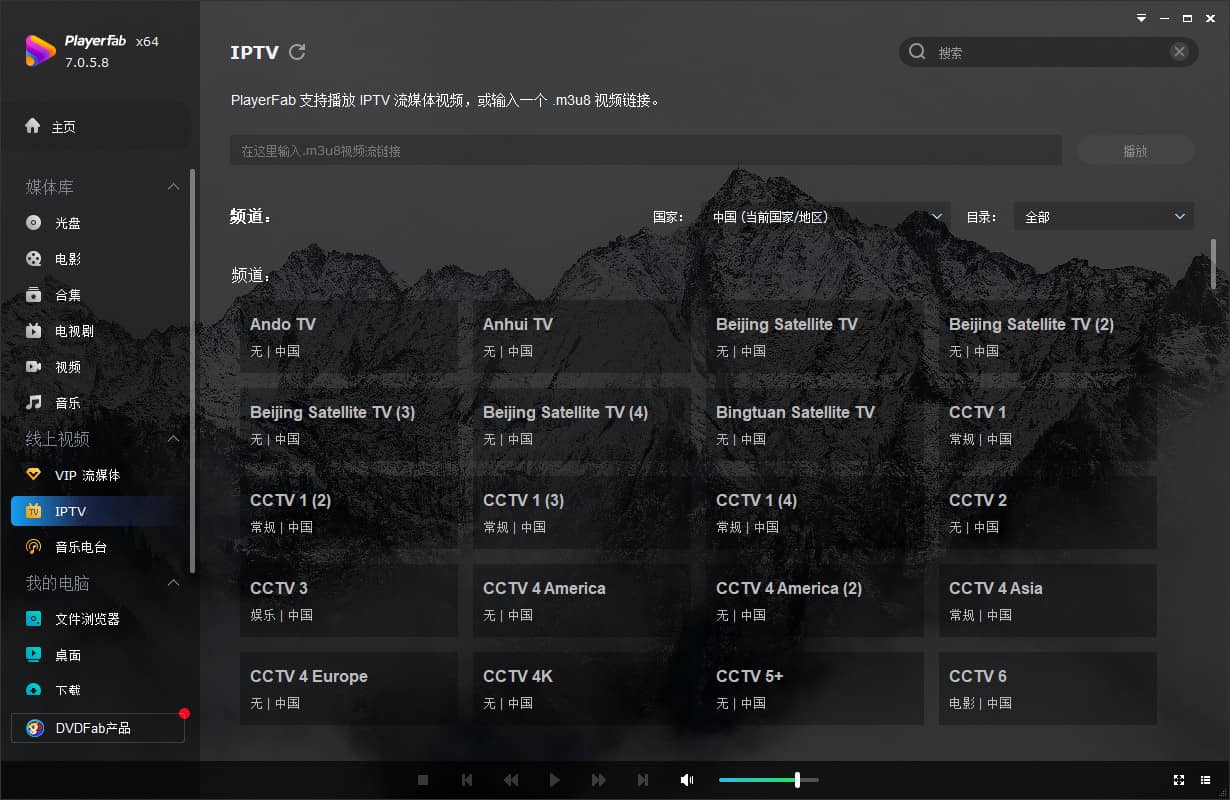Collapse the 线上视频 section
The width and height of the screenshot is (1230, 800).
pos(173,439)
